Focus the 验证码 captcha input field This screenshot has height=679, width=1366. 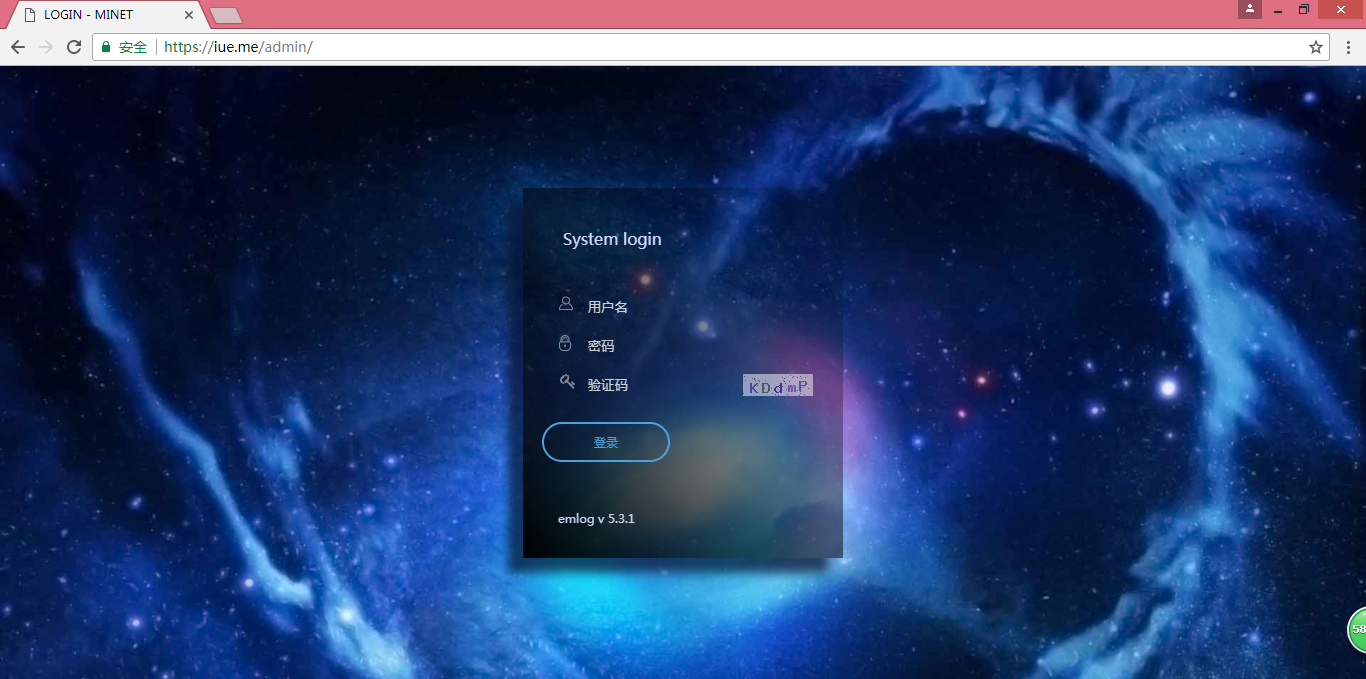point(680,385)
